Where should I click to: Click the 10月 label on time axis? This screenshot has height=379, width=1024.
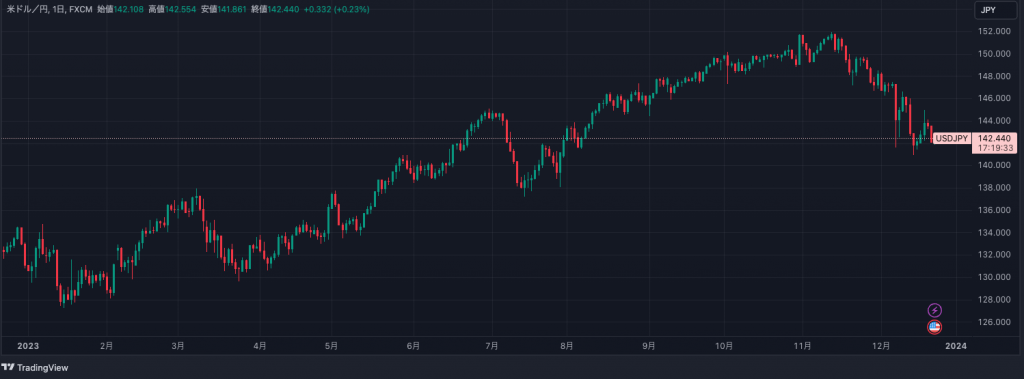coord(724,346)
